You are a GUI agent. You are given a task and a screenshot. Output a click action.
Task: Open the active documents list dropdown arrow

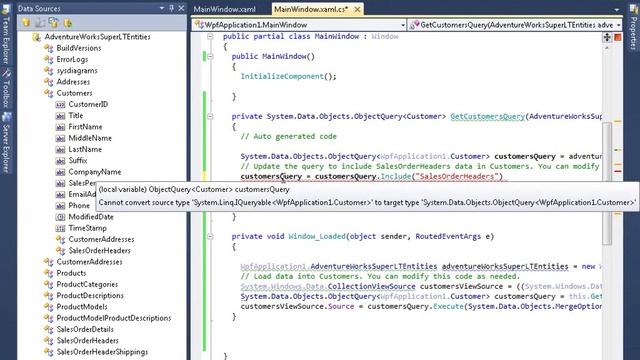point(616,9)
